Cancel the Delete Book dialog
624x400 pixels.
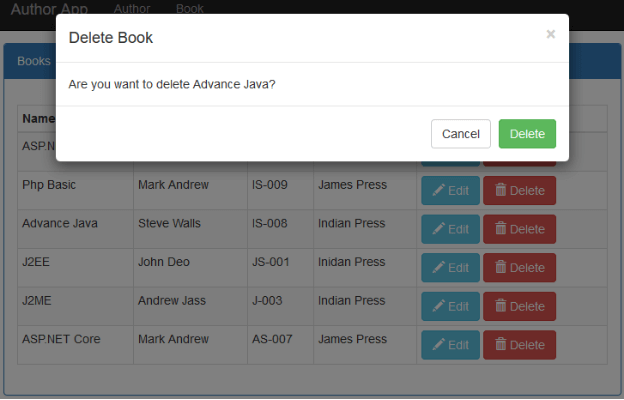tap(460, 134)
